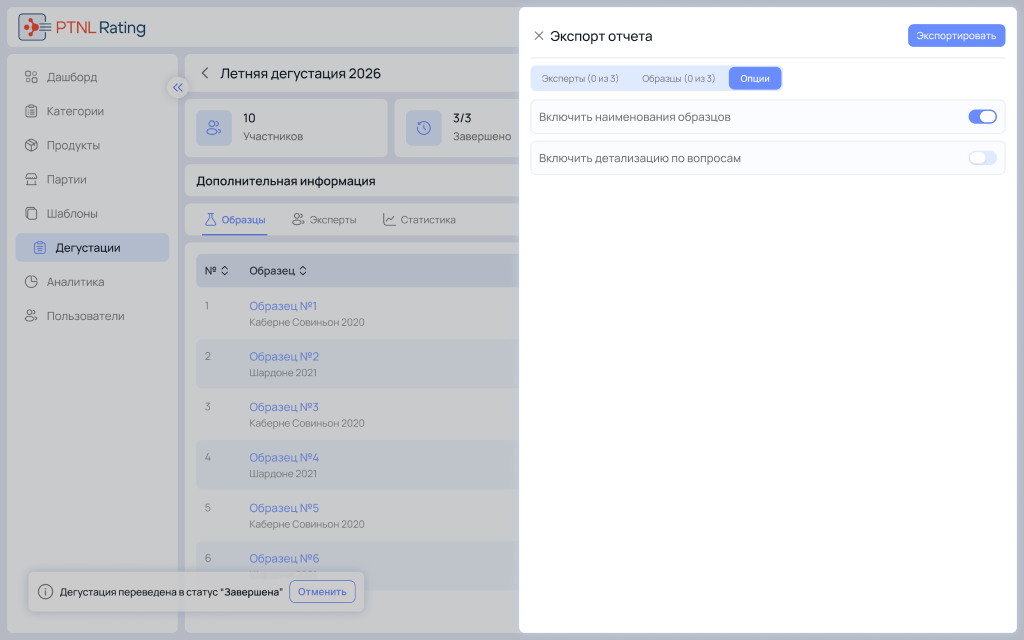
Task: Switch to Образцы (0 из 3) export tab
Action: coord(679,78)
